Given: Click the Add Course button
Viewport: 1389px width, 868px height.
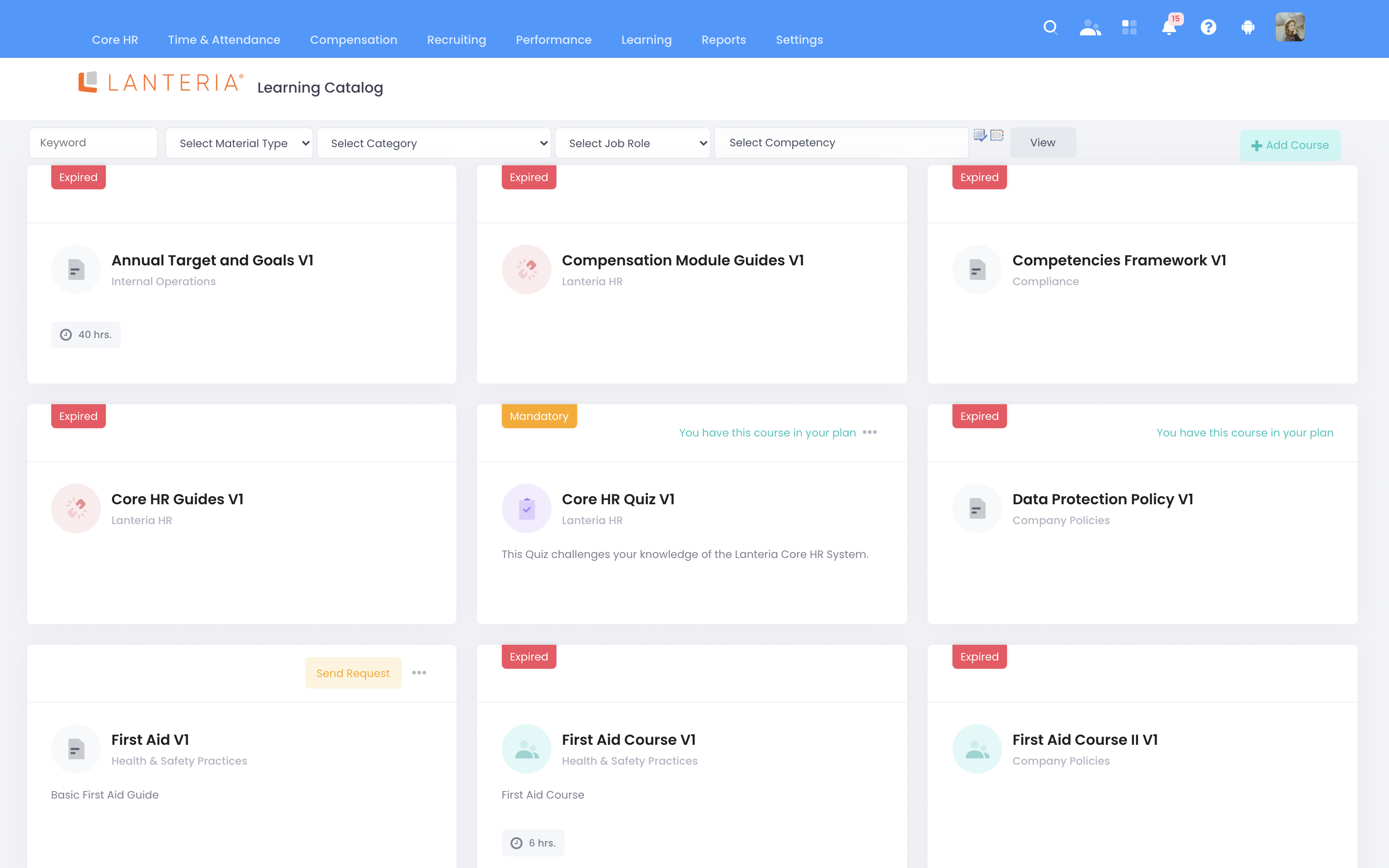Looking at the screenshot, I should (1290, 145).
